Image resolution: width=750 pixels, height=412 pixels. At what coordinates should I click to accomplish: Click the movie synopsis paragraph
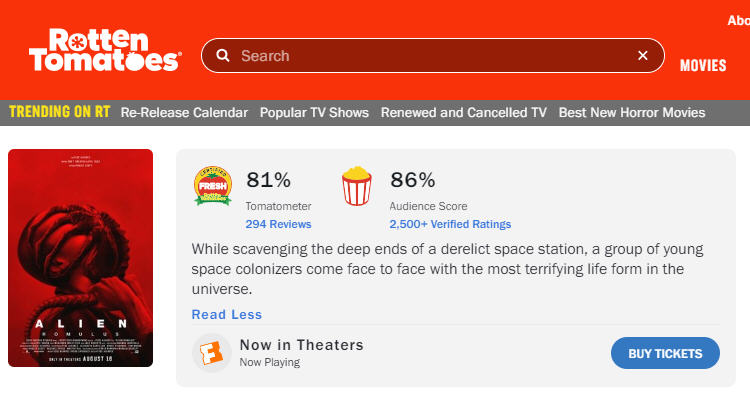pyautogui.click(x=448, y=269)
